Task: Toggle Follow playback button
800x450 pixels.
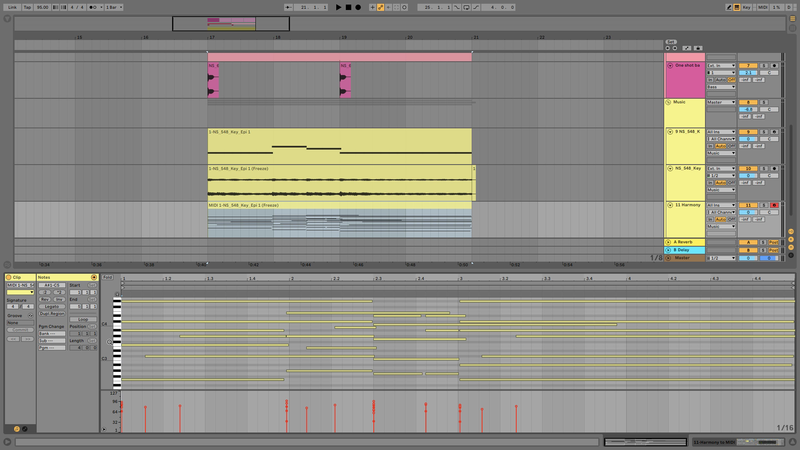Action: point(289,7)
